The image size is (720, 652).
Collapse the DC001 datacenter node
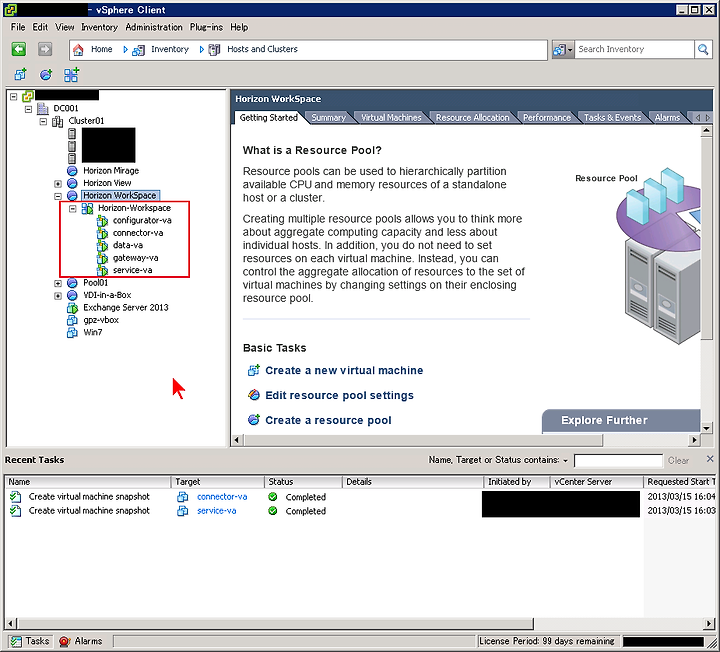click(28, 109)
